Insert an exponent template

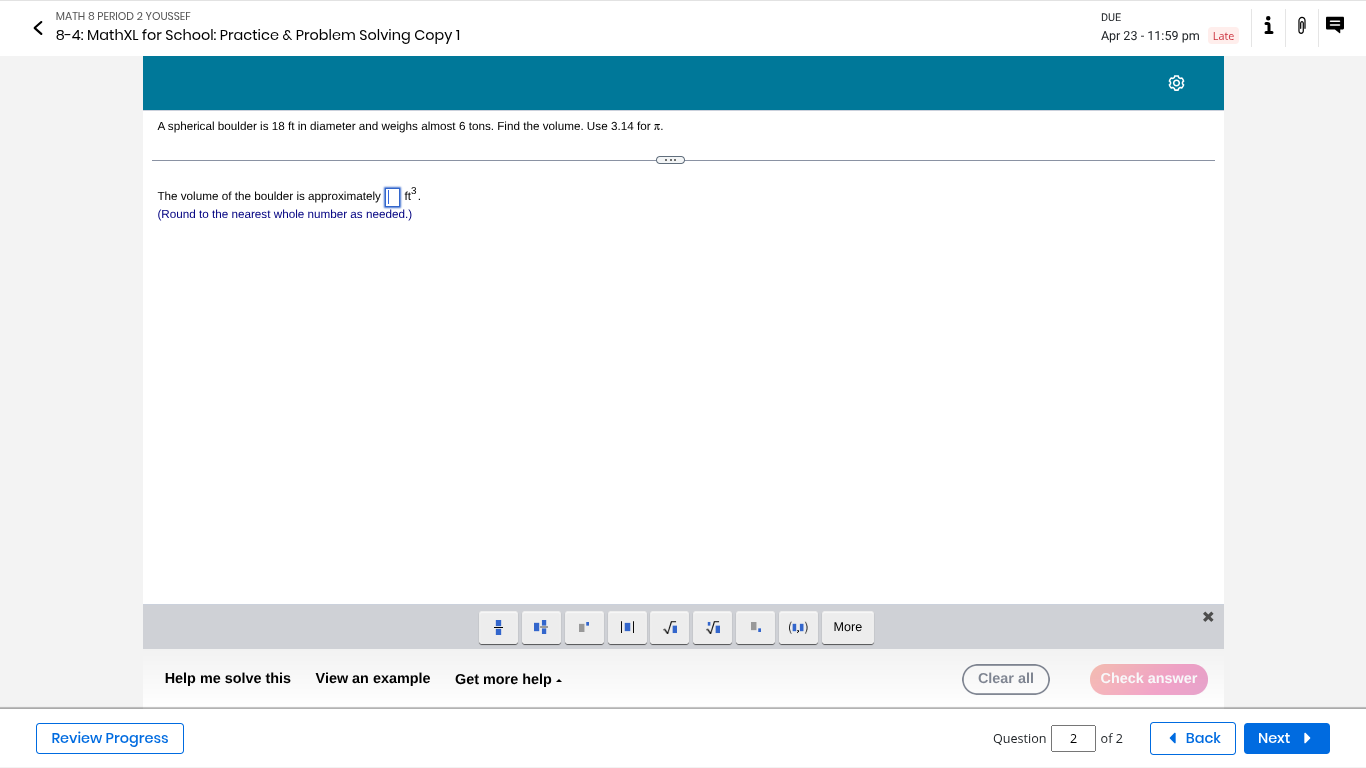click(584, 627)
